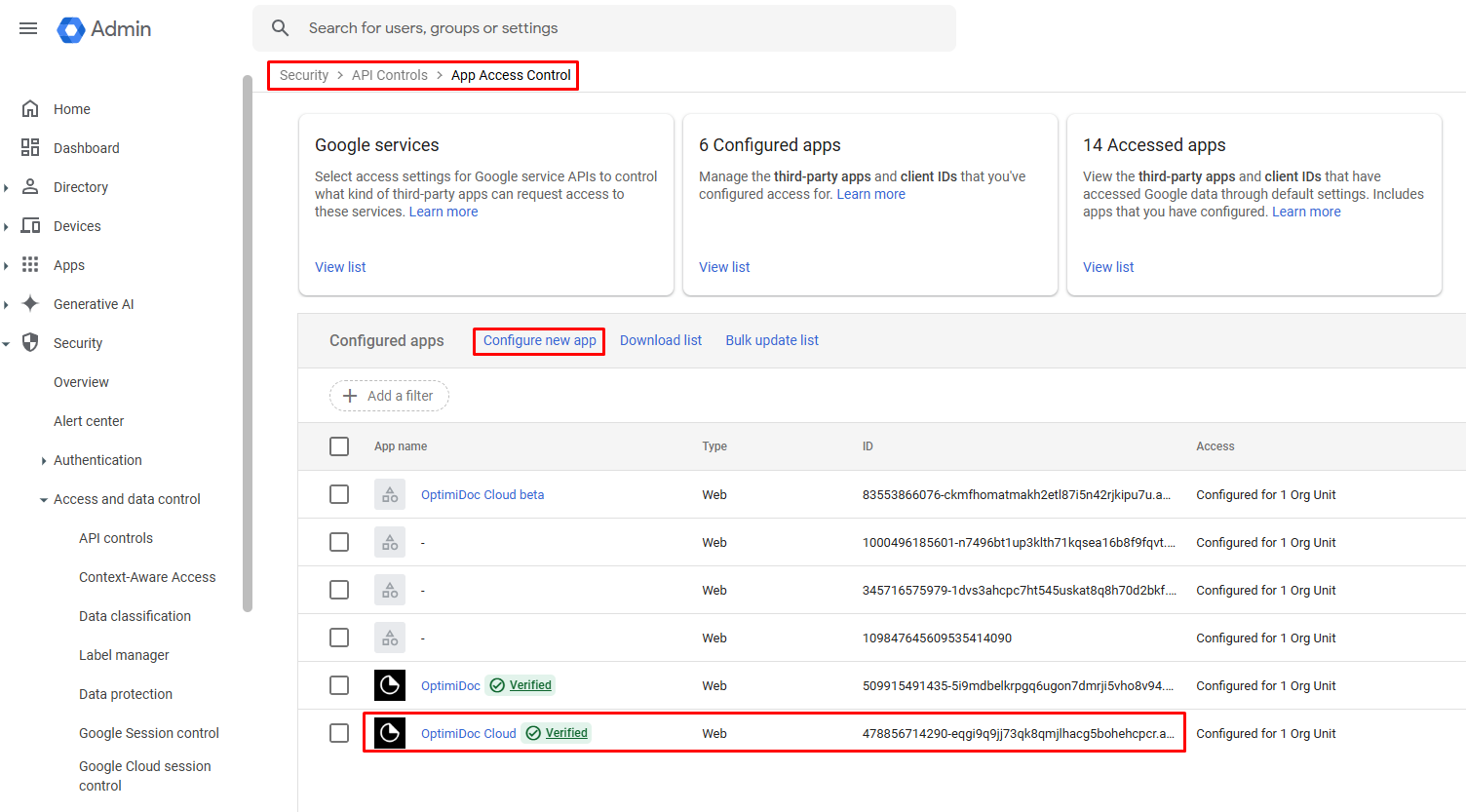Check the OptimiDoc Cloud row checkbox

coord(339,733)
